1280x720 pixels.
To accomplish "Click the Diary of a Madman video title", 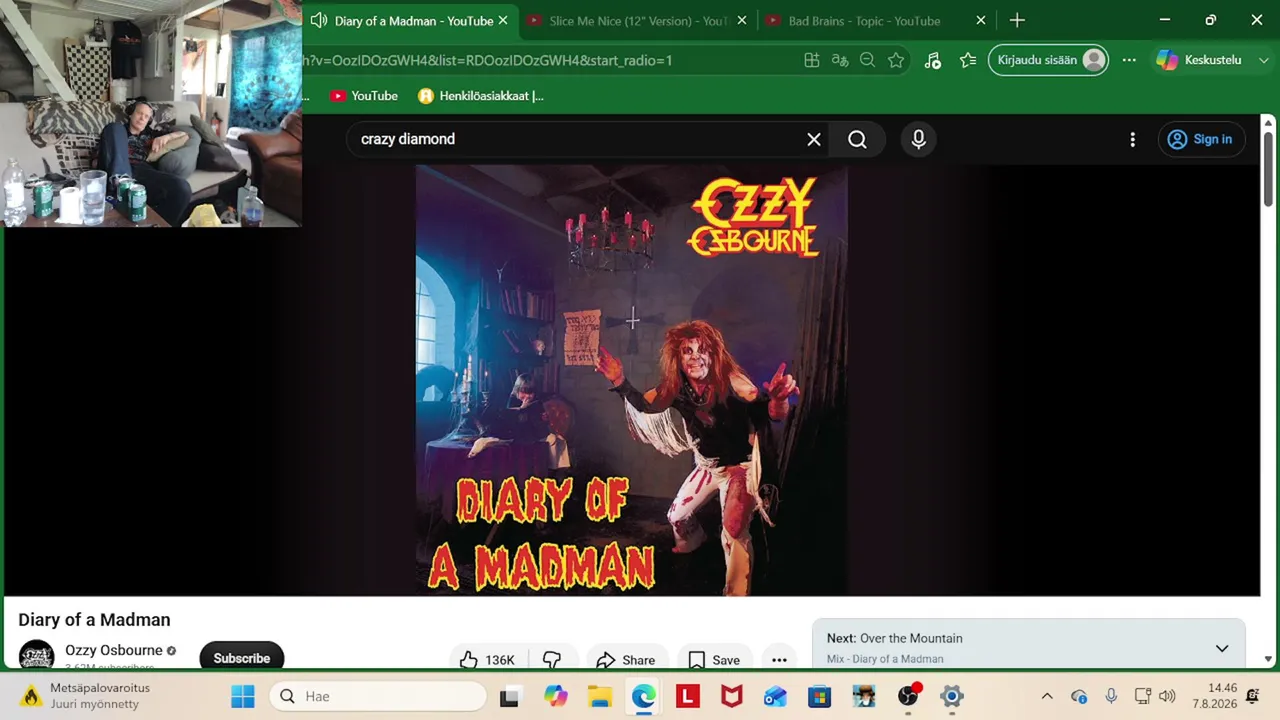I will pos(94,620).
